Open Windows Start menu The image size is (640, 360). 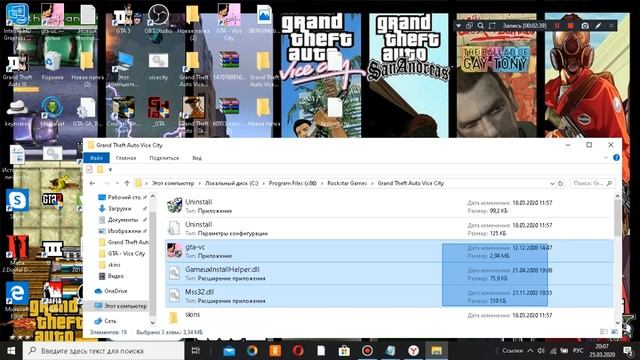click(x=11, y=351)
